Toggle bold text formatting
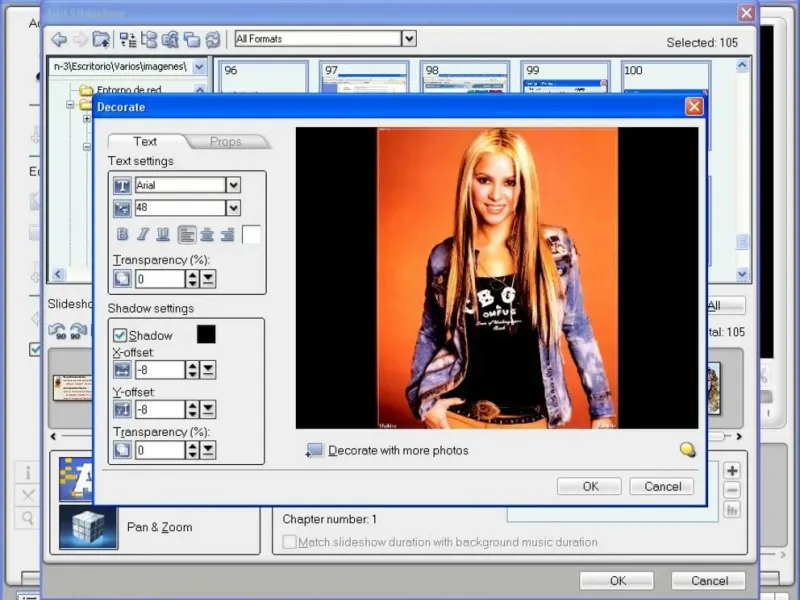 122,234
